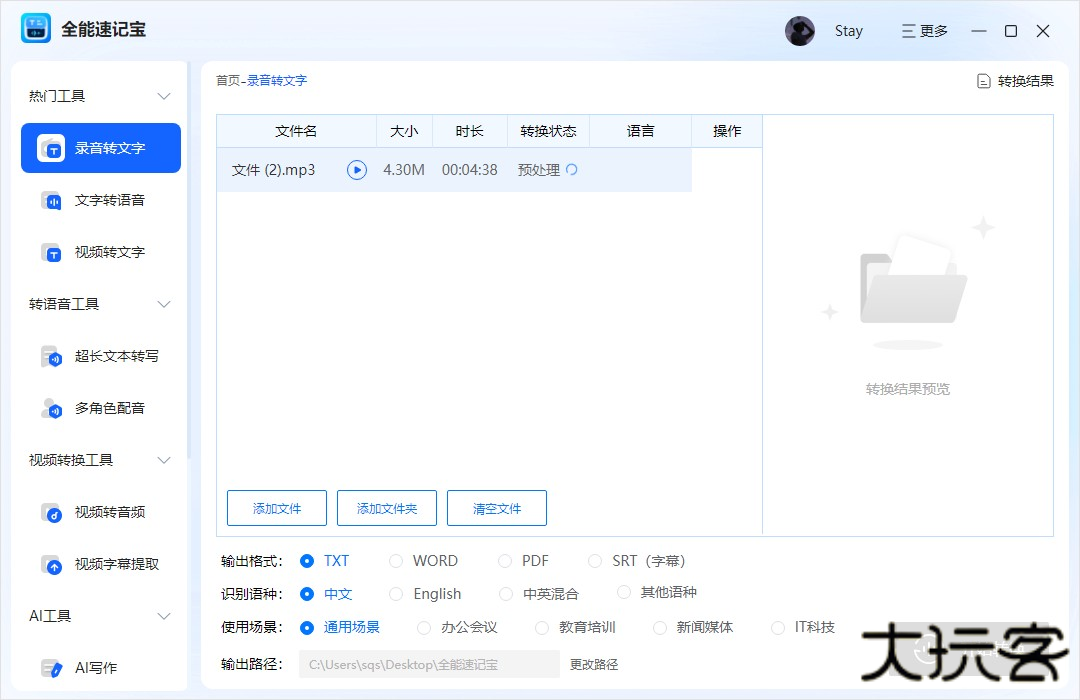The image size is (1080, 700).
Task: Select the 录音转文字 tool in the sidebar
Action: 100,148
